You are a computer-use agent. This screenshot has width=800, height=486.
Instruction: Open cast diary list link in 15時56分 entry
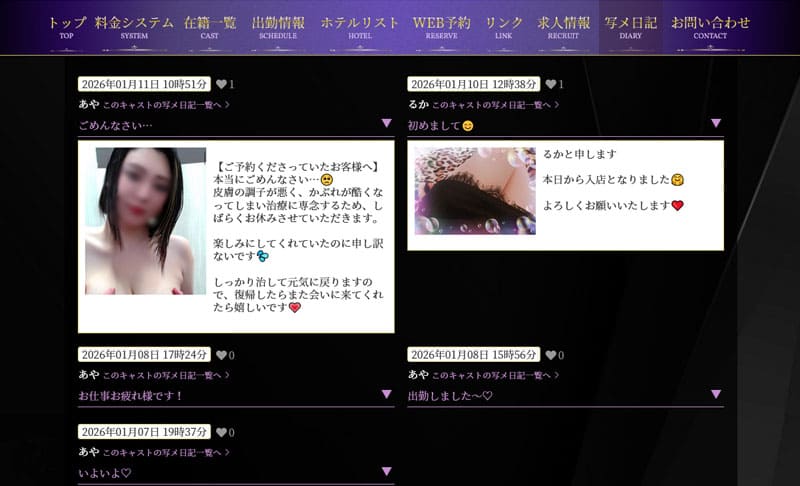[x=495, y=375]
